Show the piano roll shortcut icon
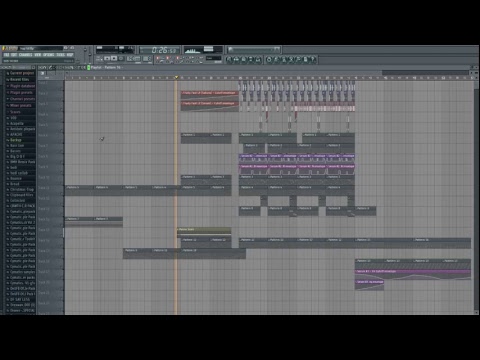Image resolution: width=480 pixels, height=360 pixels. click(x=244, y=60)
